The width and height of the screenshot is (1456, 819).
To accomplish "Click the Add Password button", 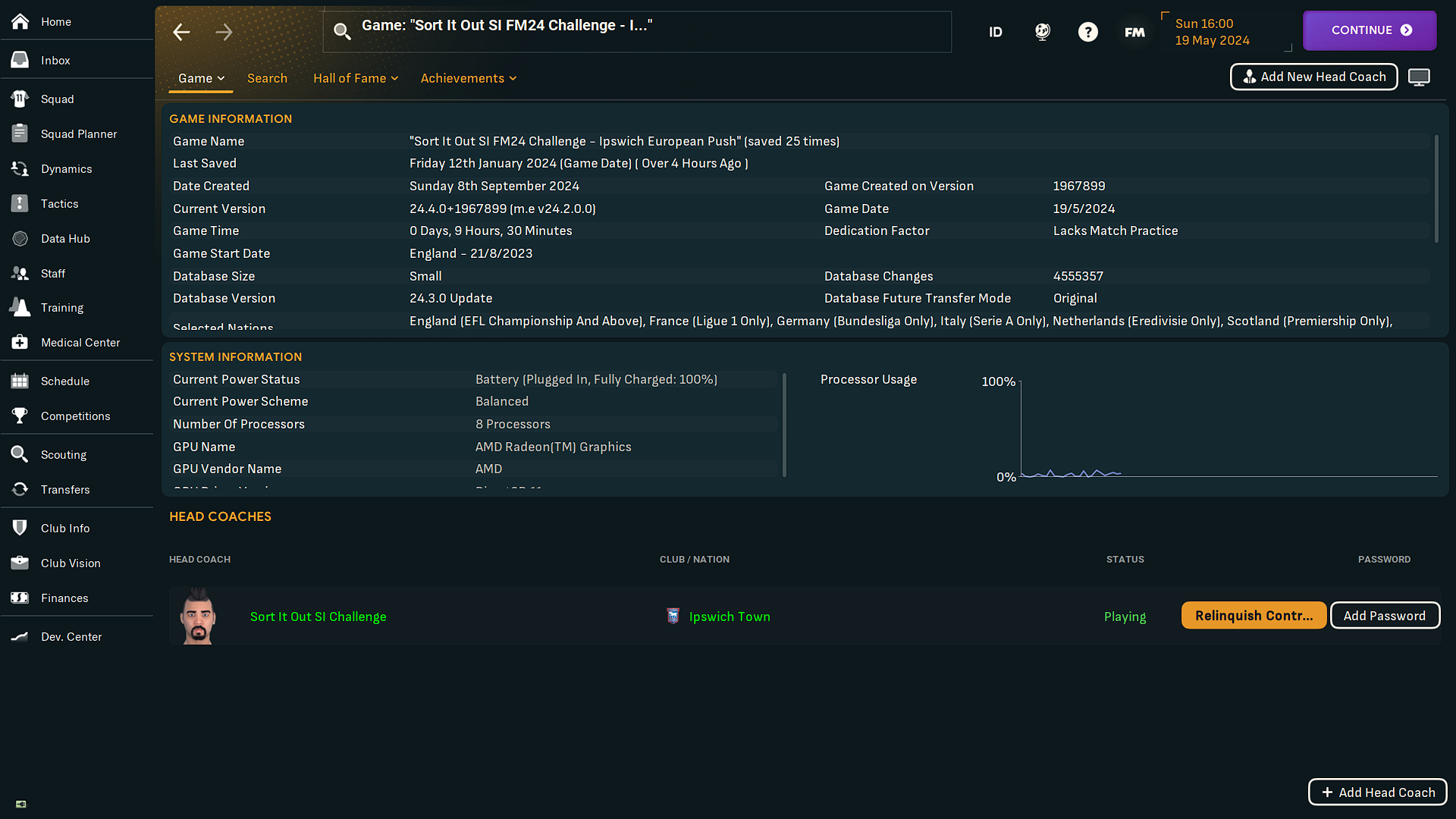I will coord(1385,616).
